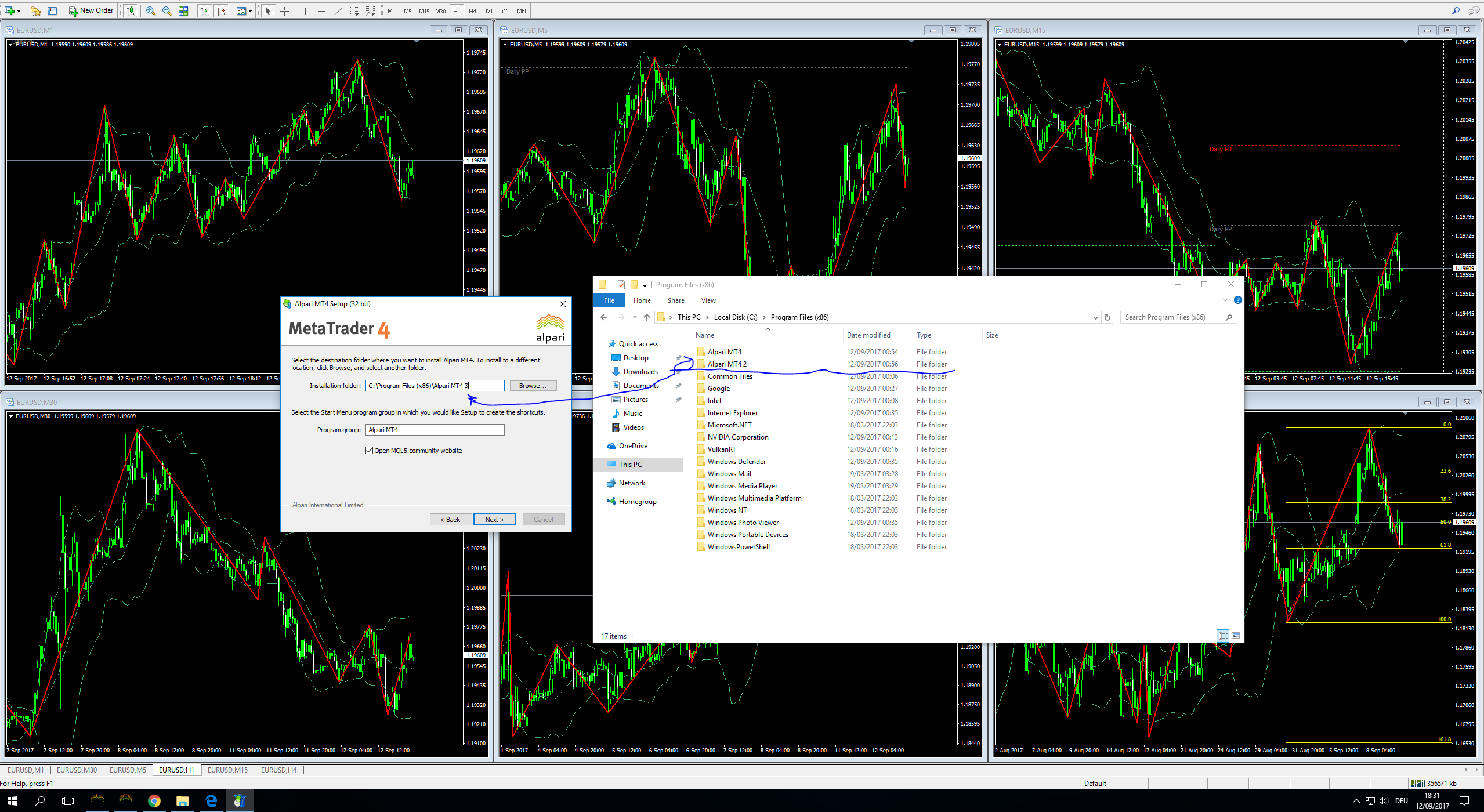The width and height of the screenshot is (1484, 812).
Task: Open indicators list dropdown arrow
Action: point(250,11)
